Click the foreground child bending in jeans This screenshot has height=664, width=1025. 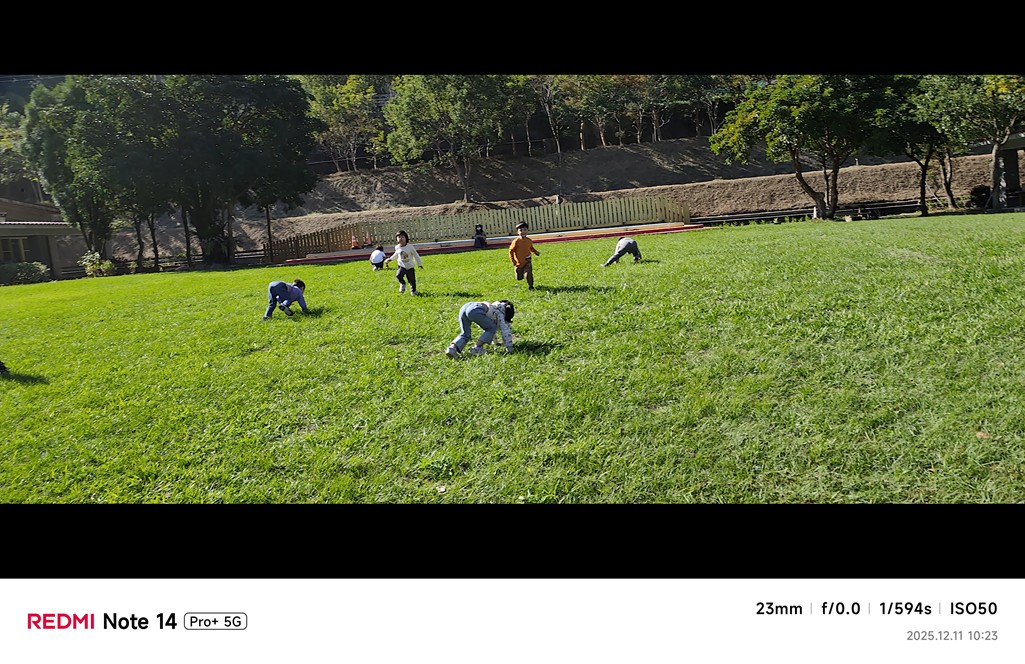[x=482, y=328]
